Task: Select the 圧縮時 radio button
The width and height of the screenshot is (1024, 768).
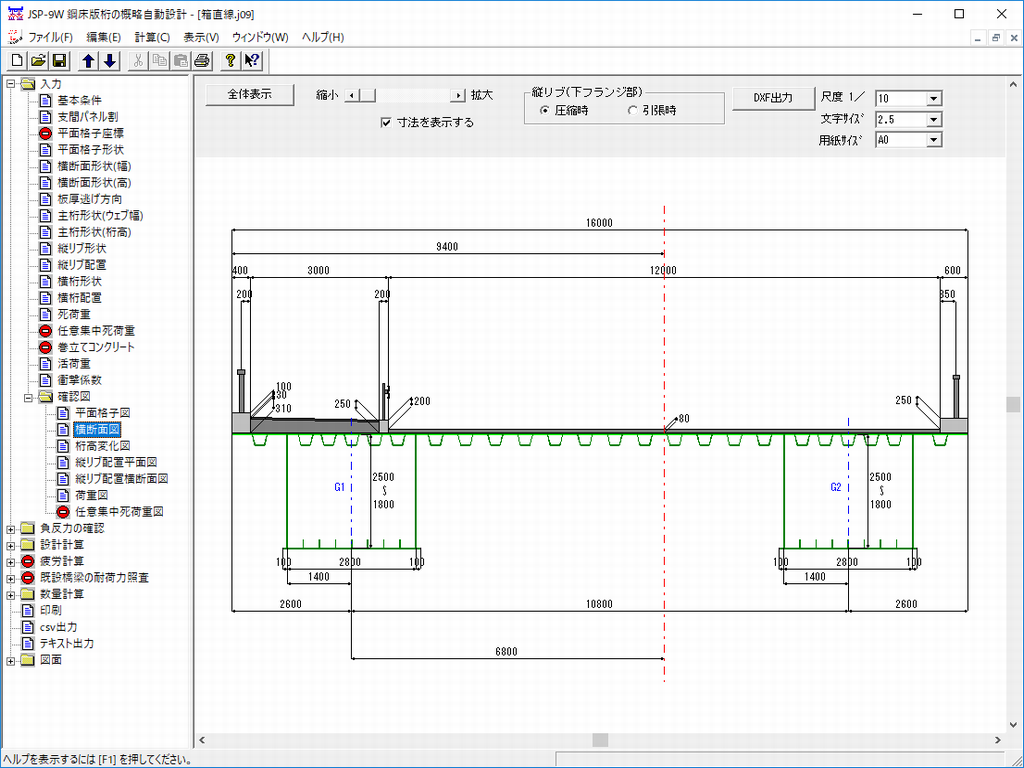Action: pos(544,110)
